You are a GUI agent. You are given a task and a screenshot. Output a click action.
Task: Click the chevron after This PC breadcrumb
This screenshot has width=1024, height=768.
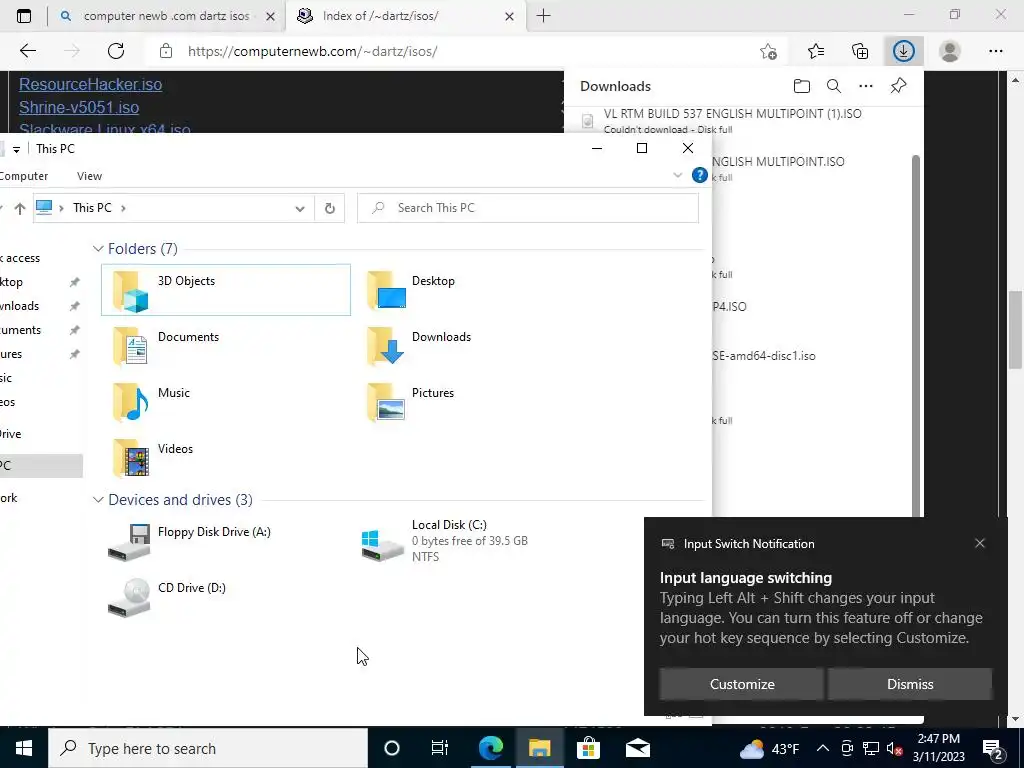coord(123,208)
